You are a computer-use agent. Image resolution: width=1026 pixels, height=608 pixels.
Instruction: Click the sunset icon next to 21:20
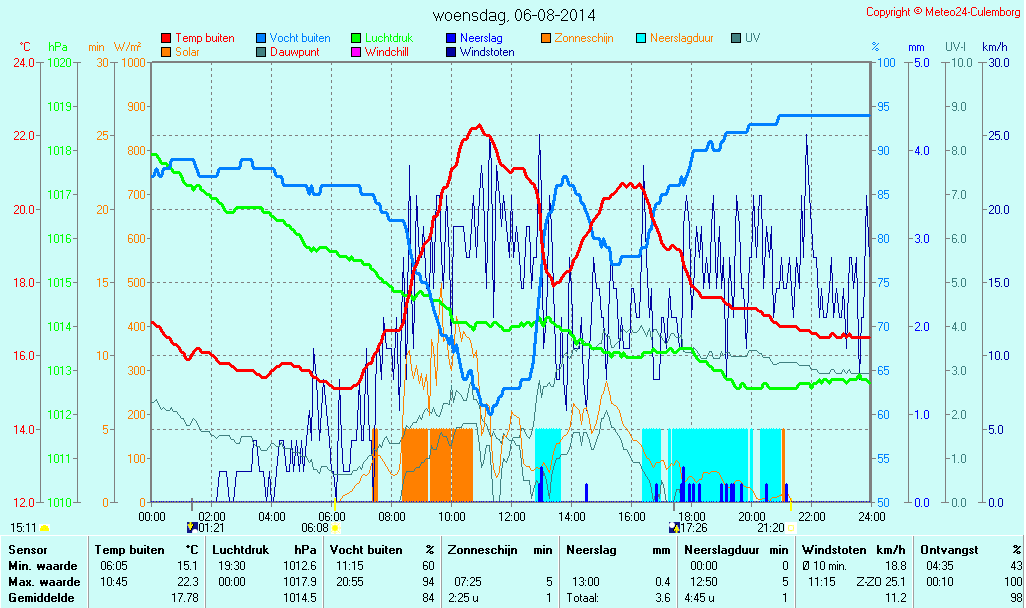(790, 527)
